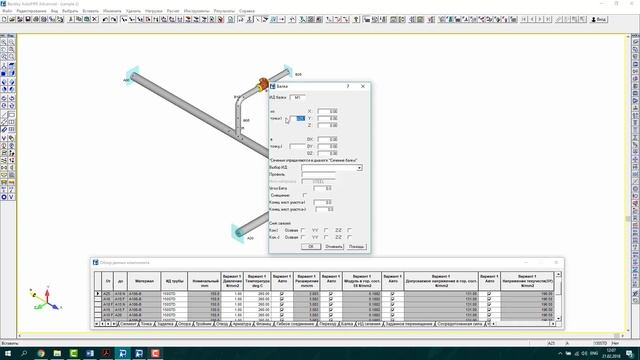Click the X delete icon in toolbar
This screenshot has height=360, width=640.
[95, 19]
